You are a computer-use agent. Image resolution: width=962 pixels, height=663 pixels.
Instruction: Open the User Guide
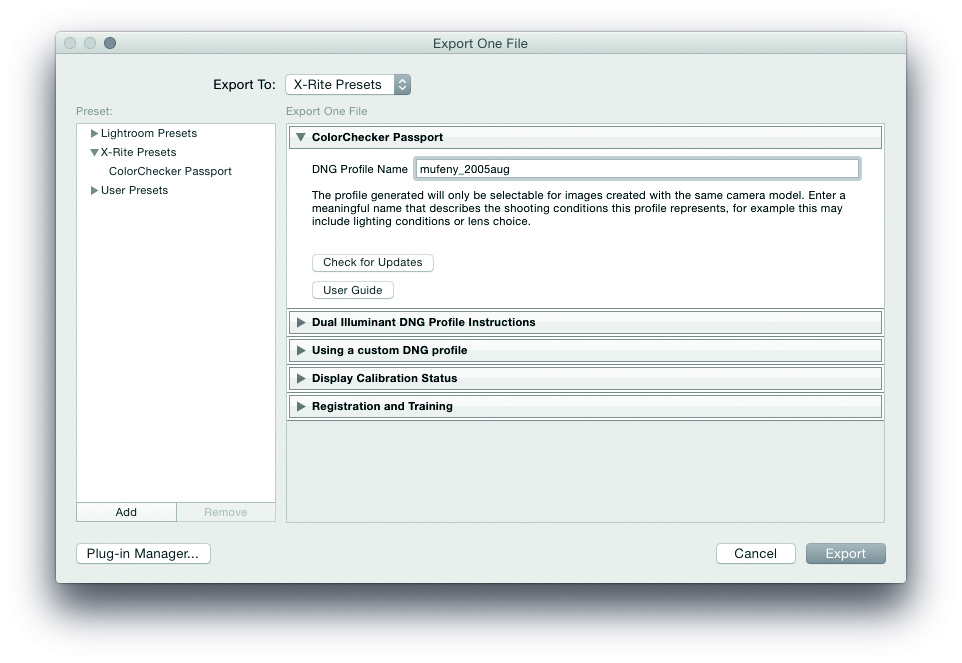(x=353, y=290)
